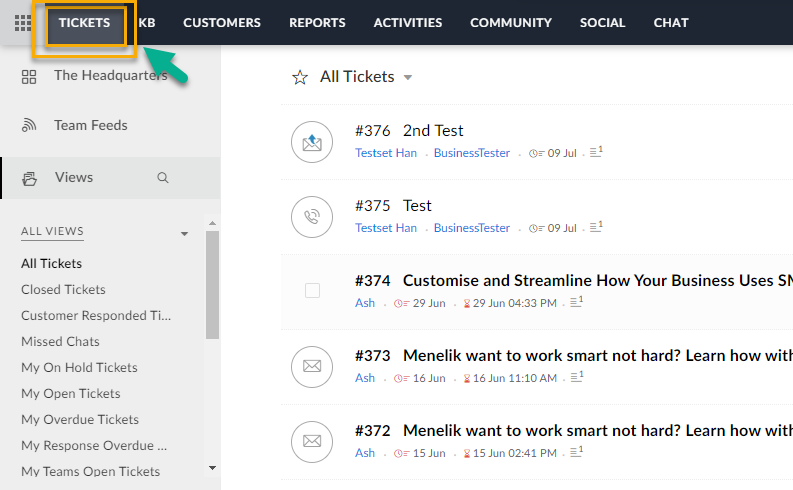This screenshot has width=793, height=490.
Task: Click BusinessTester account on ticket #376
Action: tap(472, 153)
